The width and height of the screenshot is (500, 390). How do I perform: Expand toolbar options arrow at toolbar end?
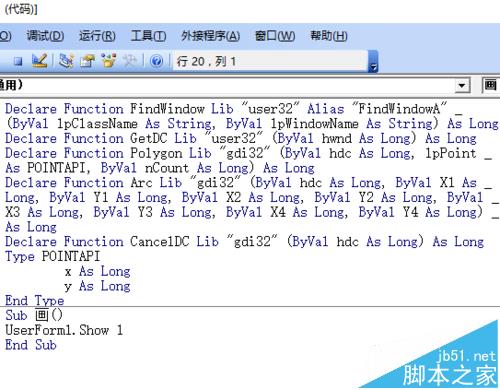373,61
